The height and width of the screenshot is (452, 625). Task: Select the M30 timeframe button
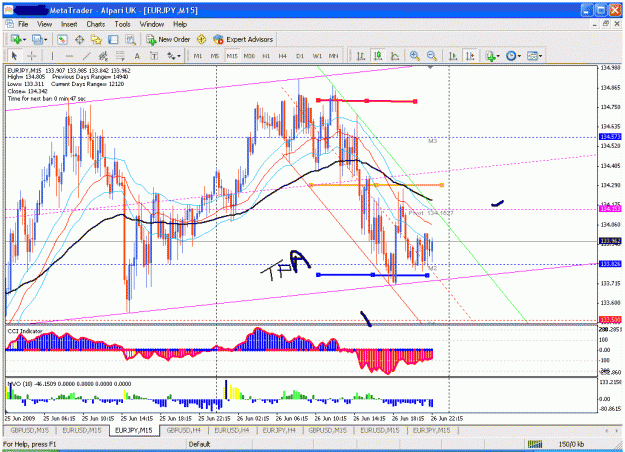[x=249, y=56]
